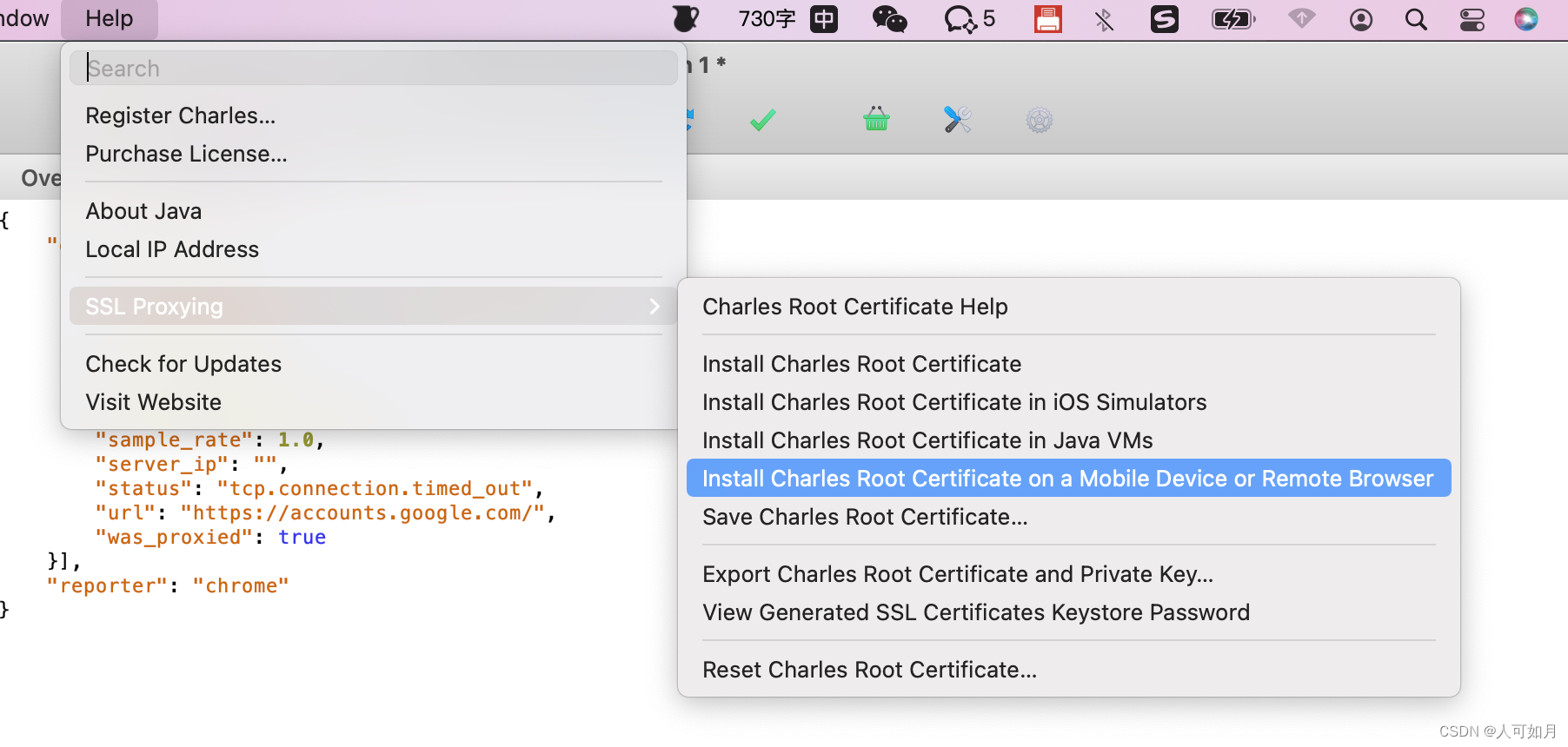Viewport: 1568px width, 747px height.
Task: Open the user account menu bar icon
Action: 1361,19
